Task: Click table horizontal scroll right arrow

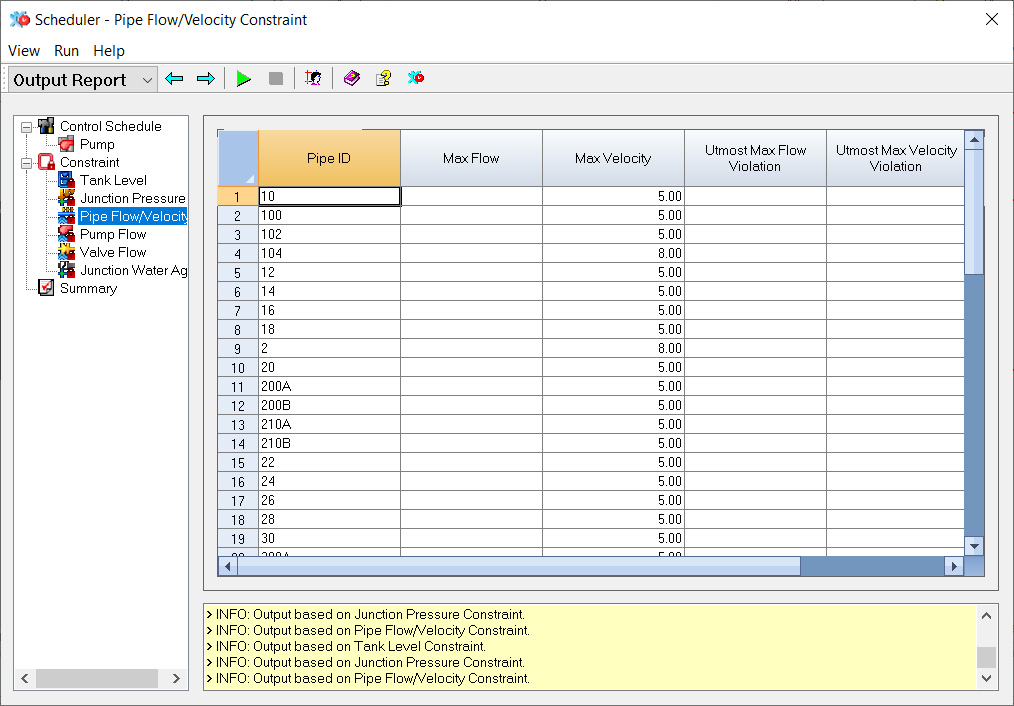Action: click(x=954, y=566)
